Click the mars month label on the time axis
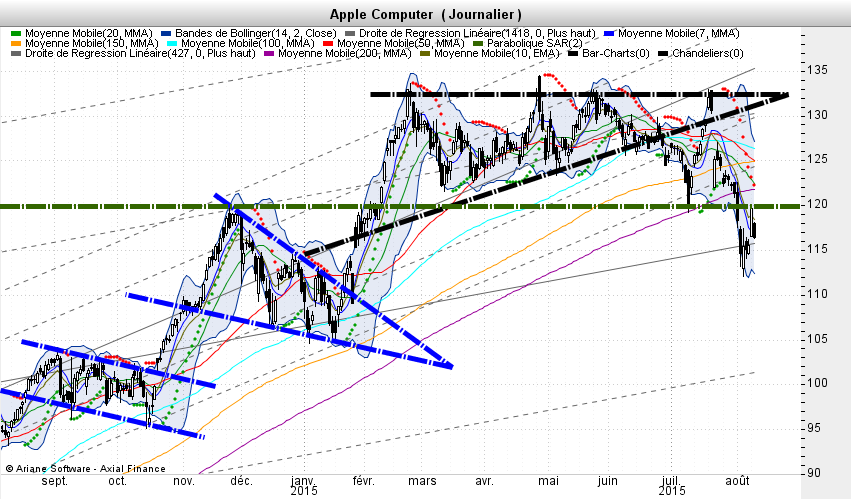 [x=422, y=482]
